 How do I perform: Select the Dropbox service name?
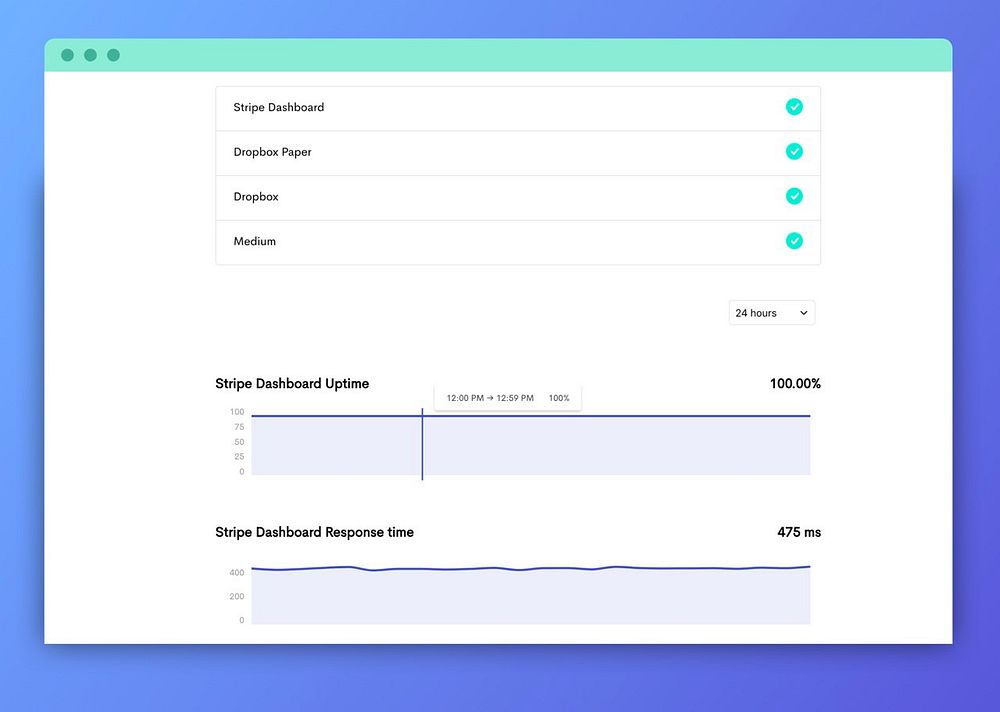pos(256,197)
